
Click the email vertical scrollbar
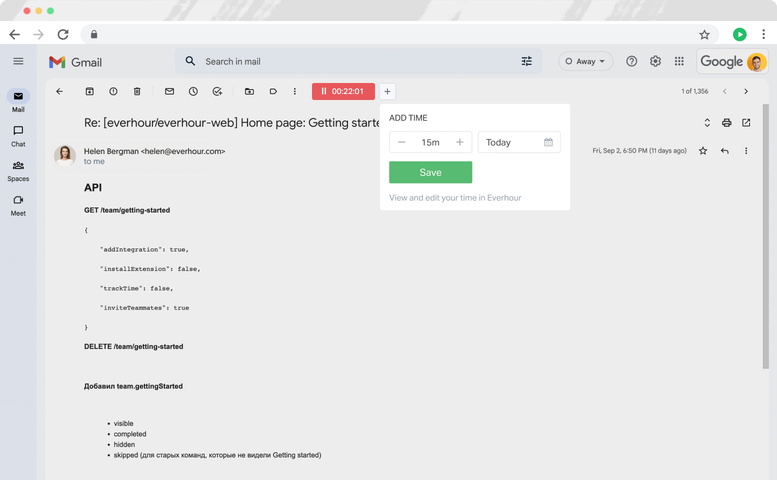click(766, 236)
